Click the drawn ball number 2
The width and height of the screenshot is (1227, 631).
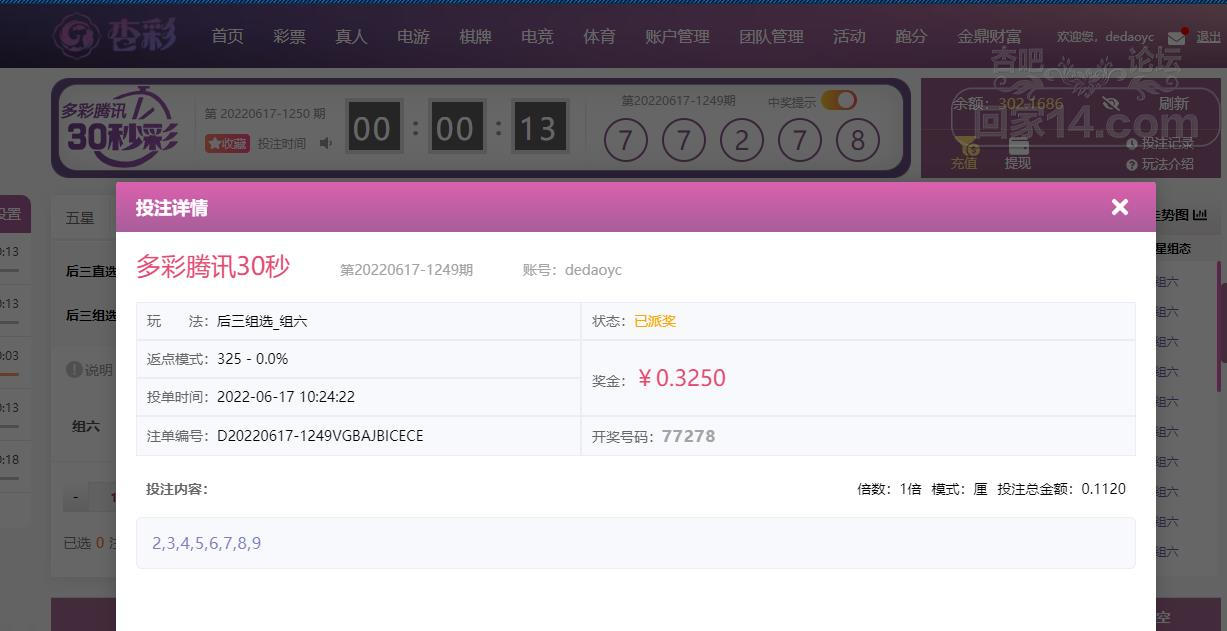tap(742, 141)
